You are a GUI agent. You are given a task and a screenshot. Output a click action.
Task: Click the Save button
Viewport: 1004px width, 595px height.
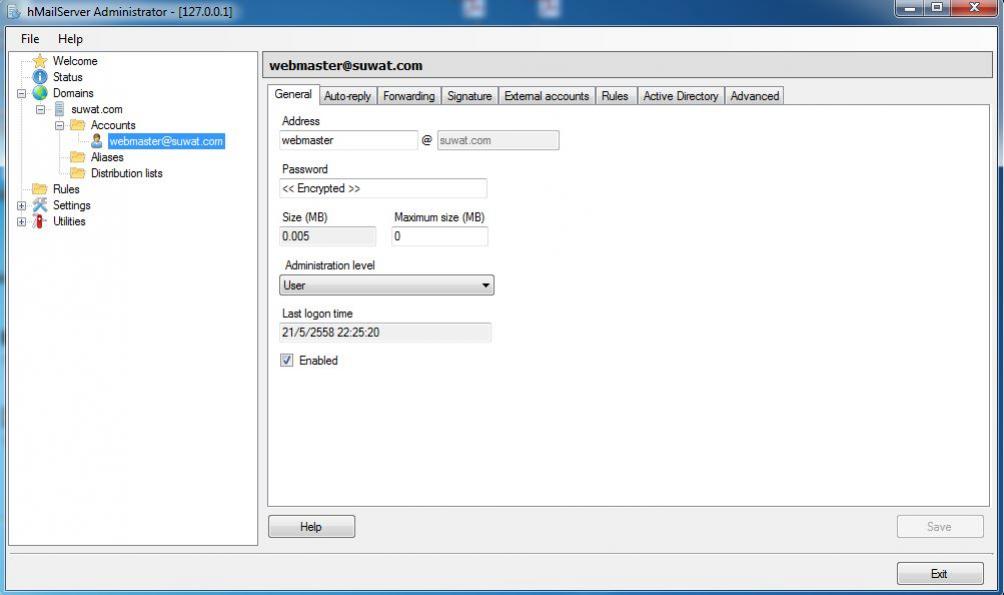point(940,526)
